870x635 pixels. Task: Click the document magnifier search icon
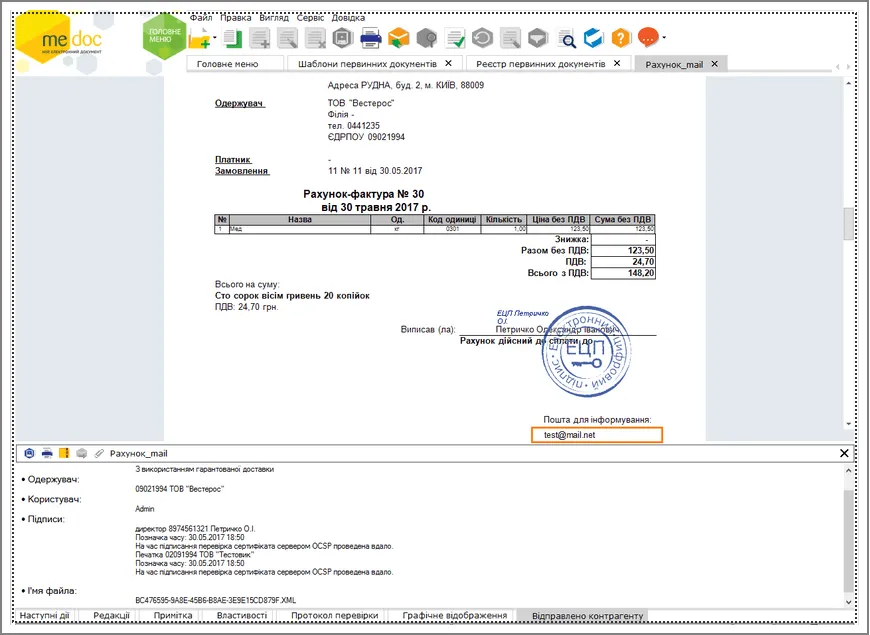click(x=566, y=38)
